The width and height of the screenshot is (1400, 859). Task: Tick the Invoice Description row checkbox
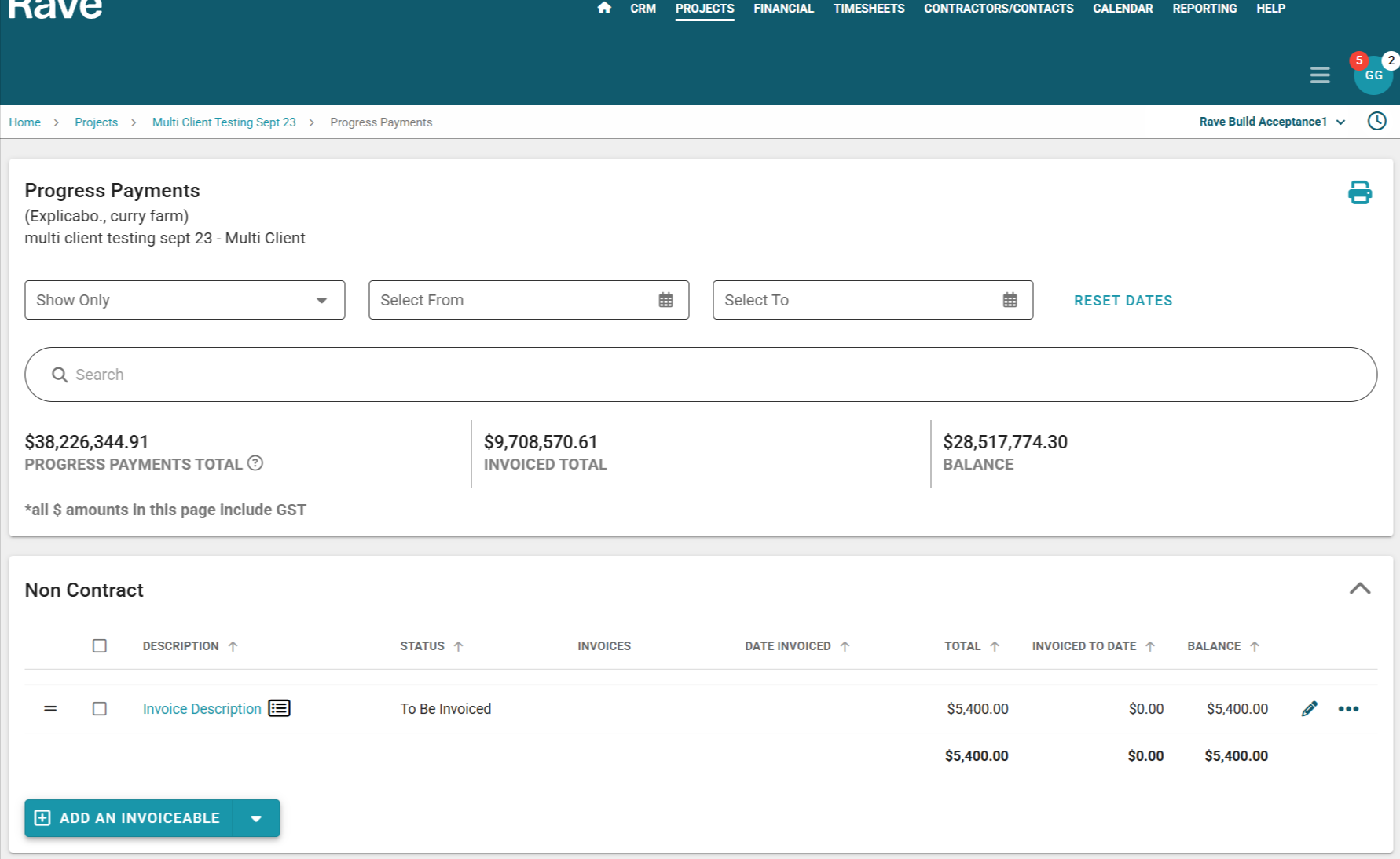click(100, 709)
